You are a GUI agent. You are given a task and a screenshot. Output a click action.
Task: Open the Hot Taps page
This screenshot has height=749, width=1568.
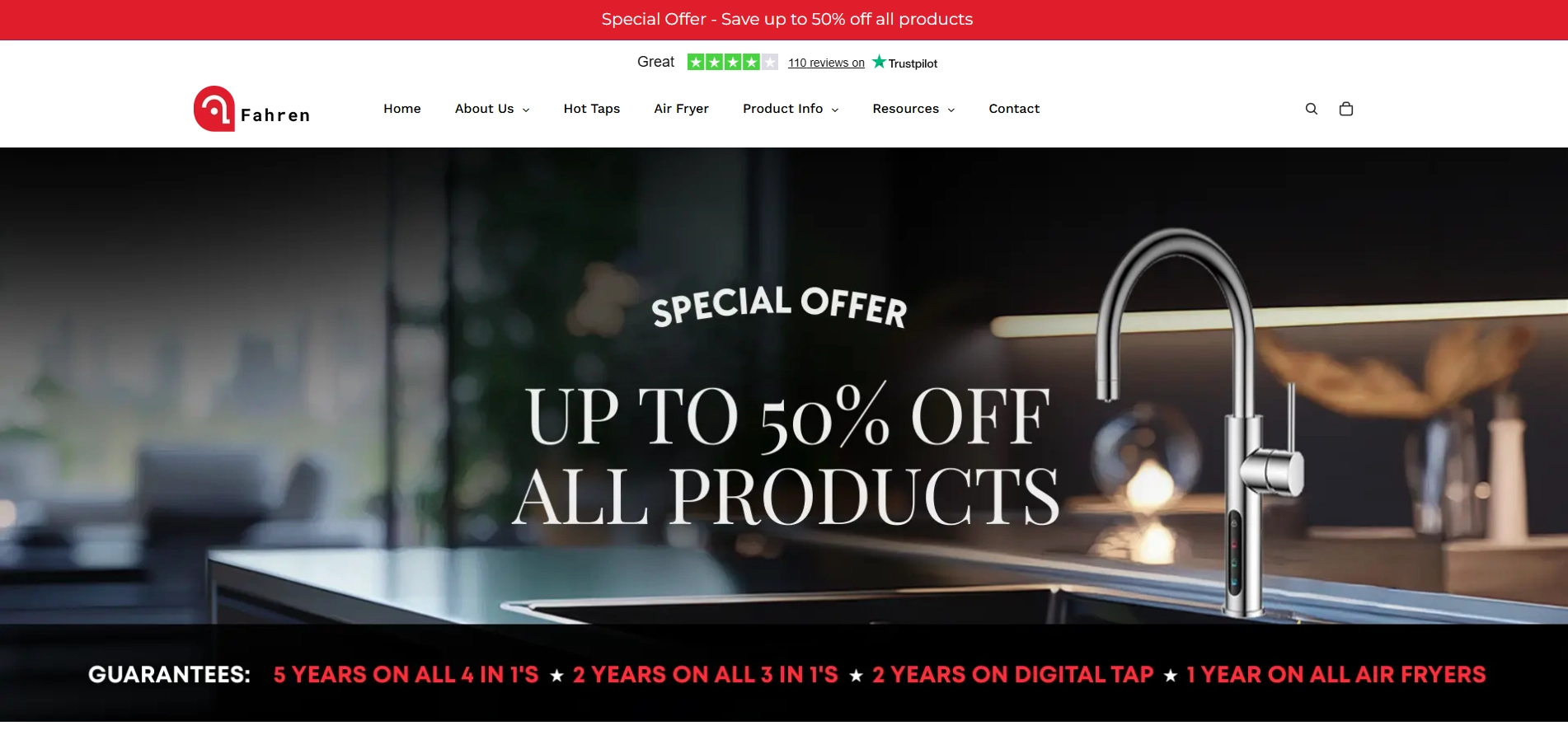click(x=592, y=109)
